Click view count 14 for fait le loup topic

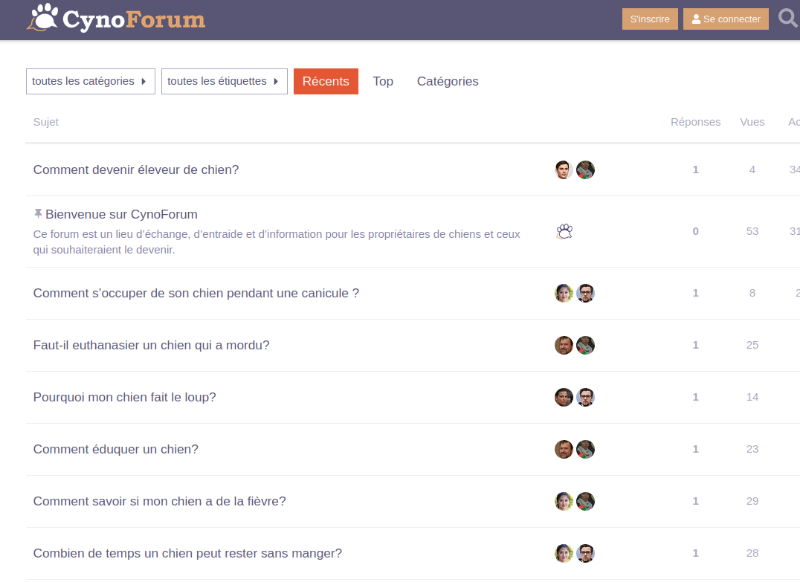[x=752, y=397]
